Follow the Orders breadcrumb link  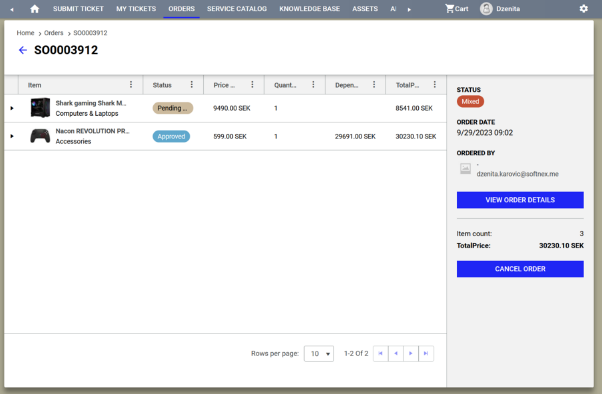click(x=53, y=33)
